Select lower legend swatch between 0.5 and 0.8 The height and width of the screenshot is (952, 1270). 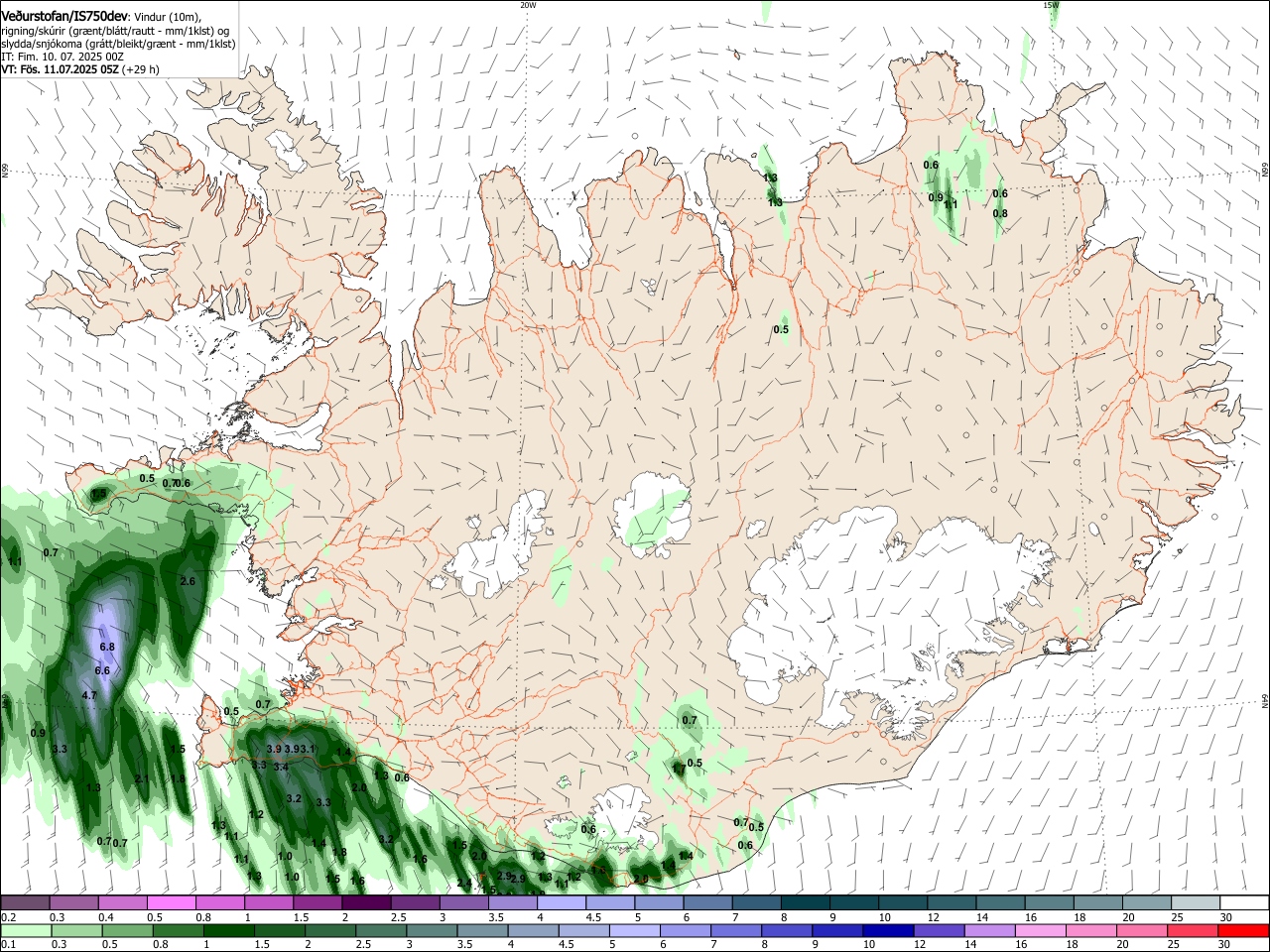[x=126, y=931]
